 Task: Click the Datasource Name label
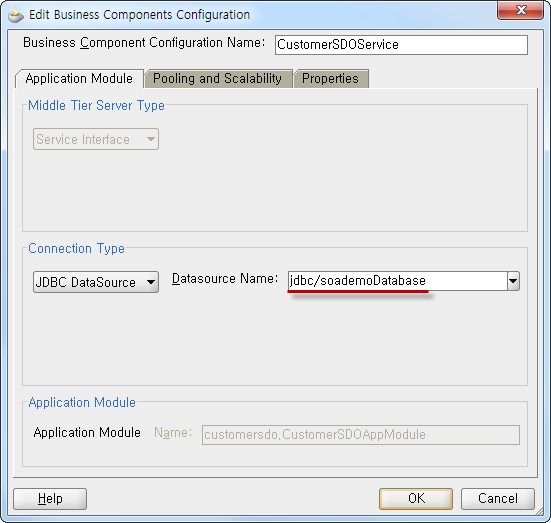click(x=225, y=279)
